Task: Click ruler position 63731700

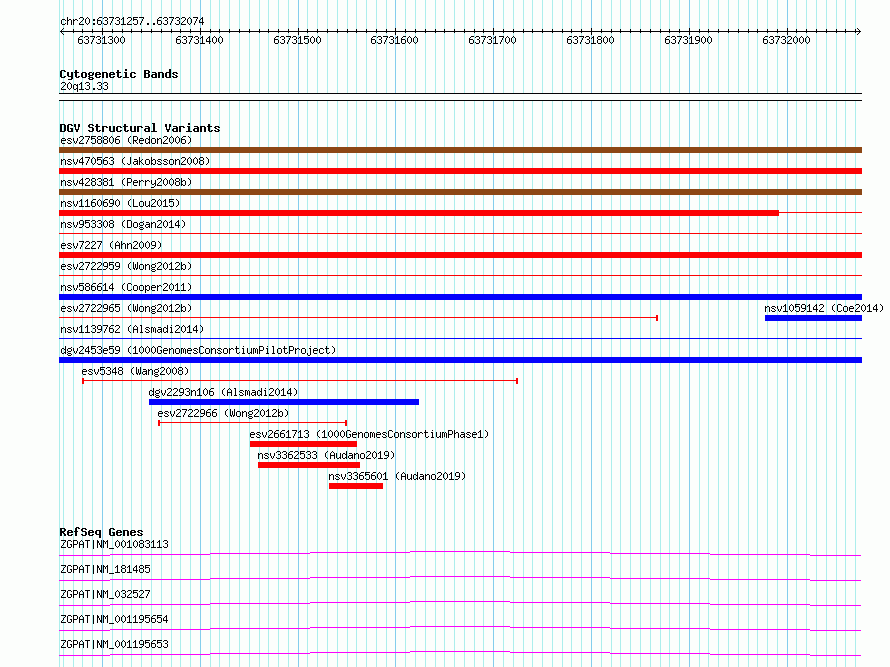Action: pyautogui.click(x=492, y=40)
